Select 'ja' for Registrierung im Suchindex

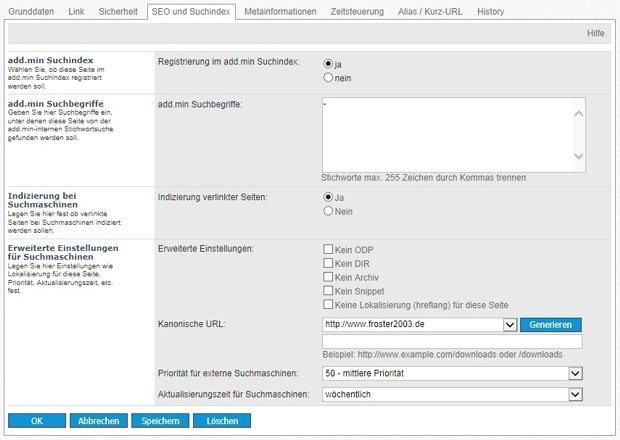tap(328, 64)
